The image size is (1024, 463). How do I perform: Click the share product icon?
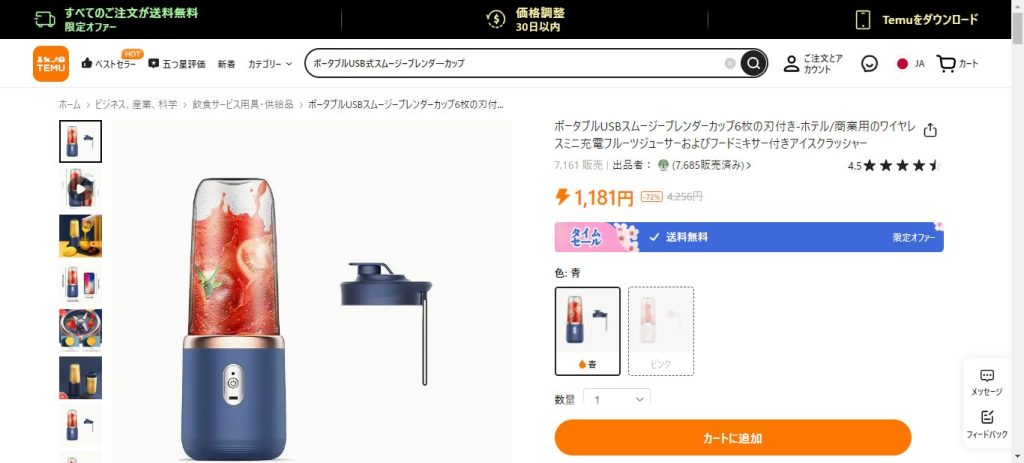[x=930, y=131]
